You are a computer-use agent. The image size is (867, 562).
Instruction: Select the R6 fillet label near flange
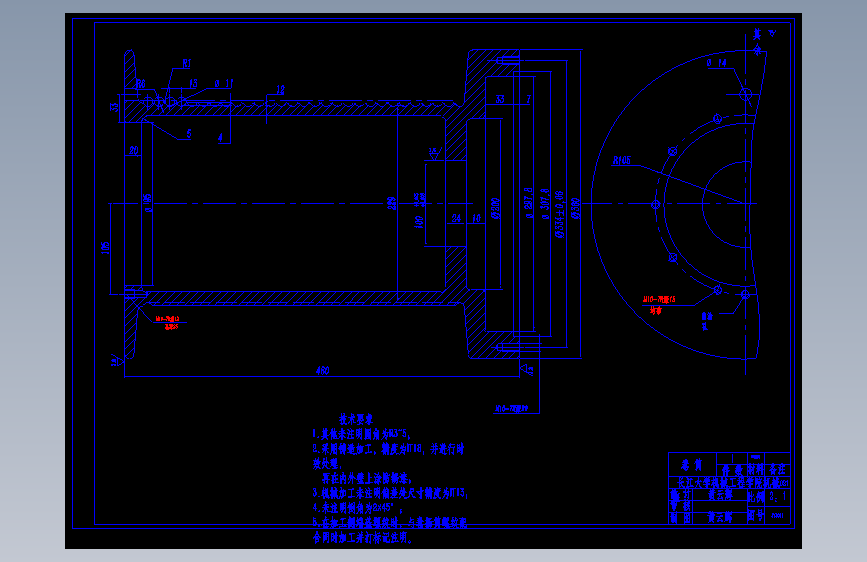pyautogui.click(x=140, y=84)
